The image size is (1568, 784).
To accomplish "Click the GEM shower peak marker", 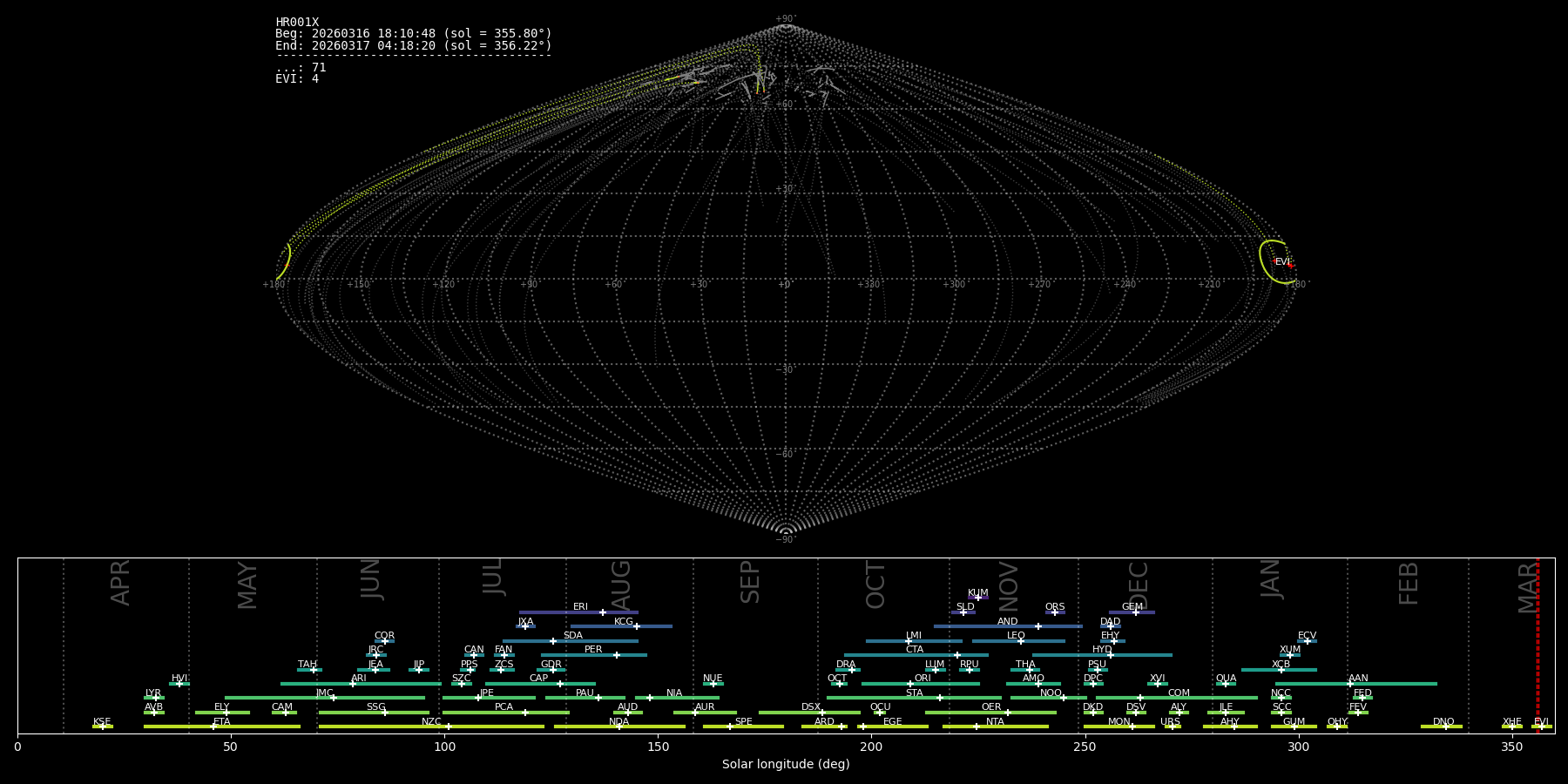I will point(1135,612).
